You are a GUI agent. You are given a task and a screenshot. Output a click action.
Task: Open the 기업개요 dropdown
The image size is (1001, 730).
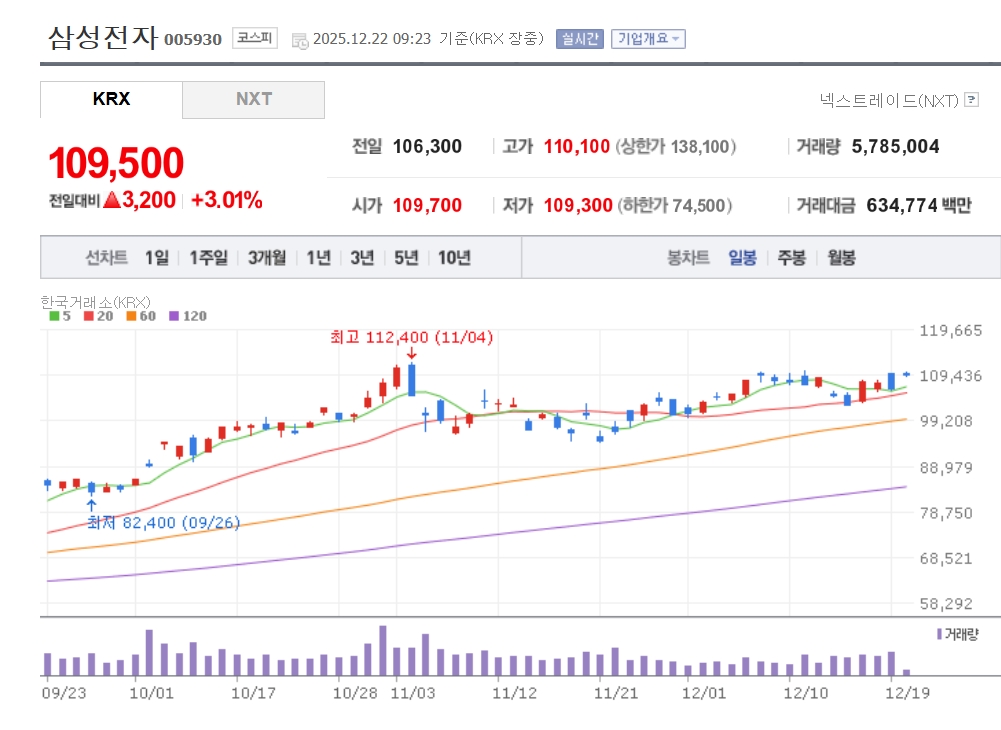click(x=648, y=39)
